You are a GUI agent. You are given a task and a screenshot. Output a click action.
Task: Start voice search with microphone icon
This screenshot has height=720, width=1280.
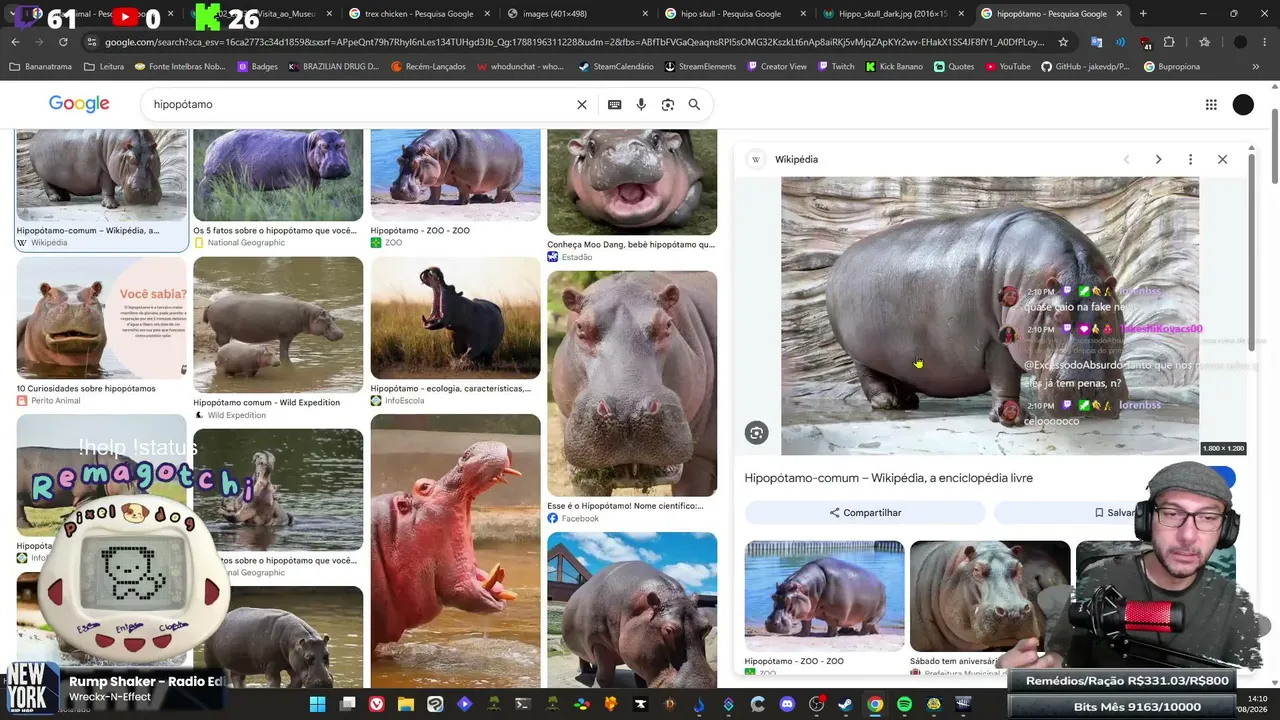641,104
